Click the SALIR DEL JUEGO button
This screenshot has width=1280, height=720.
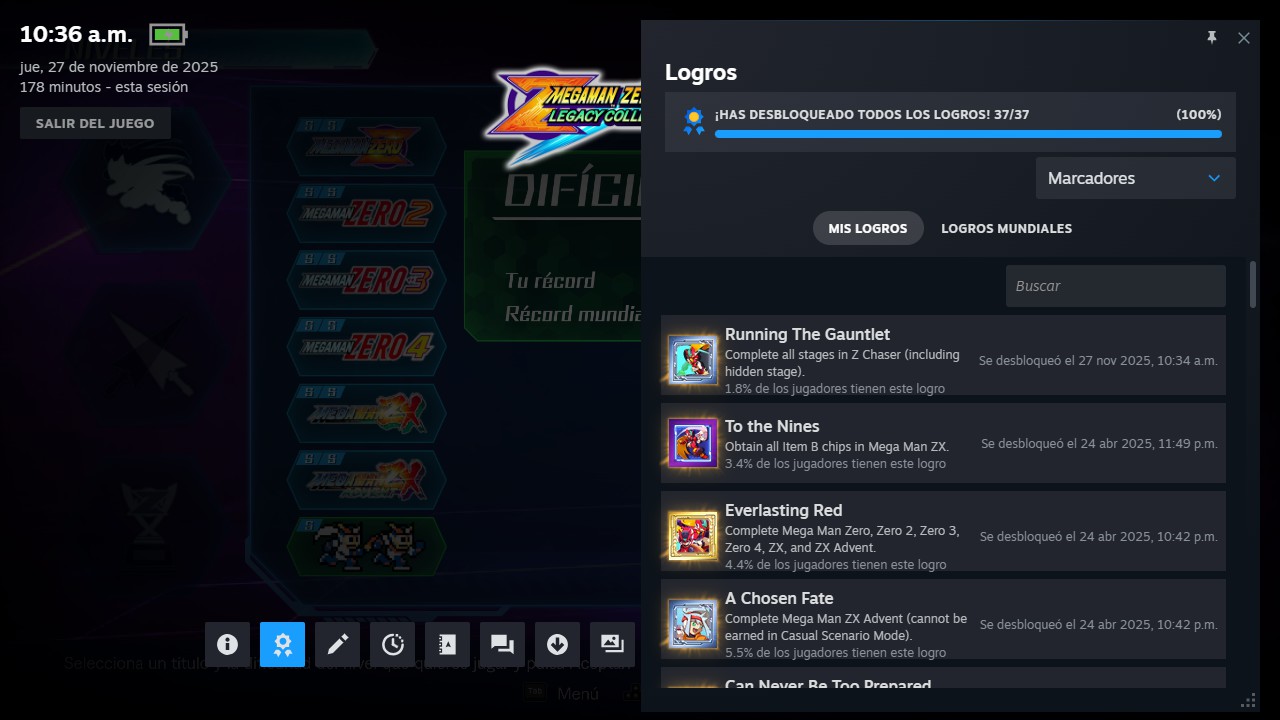95,123
